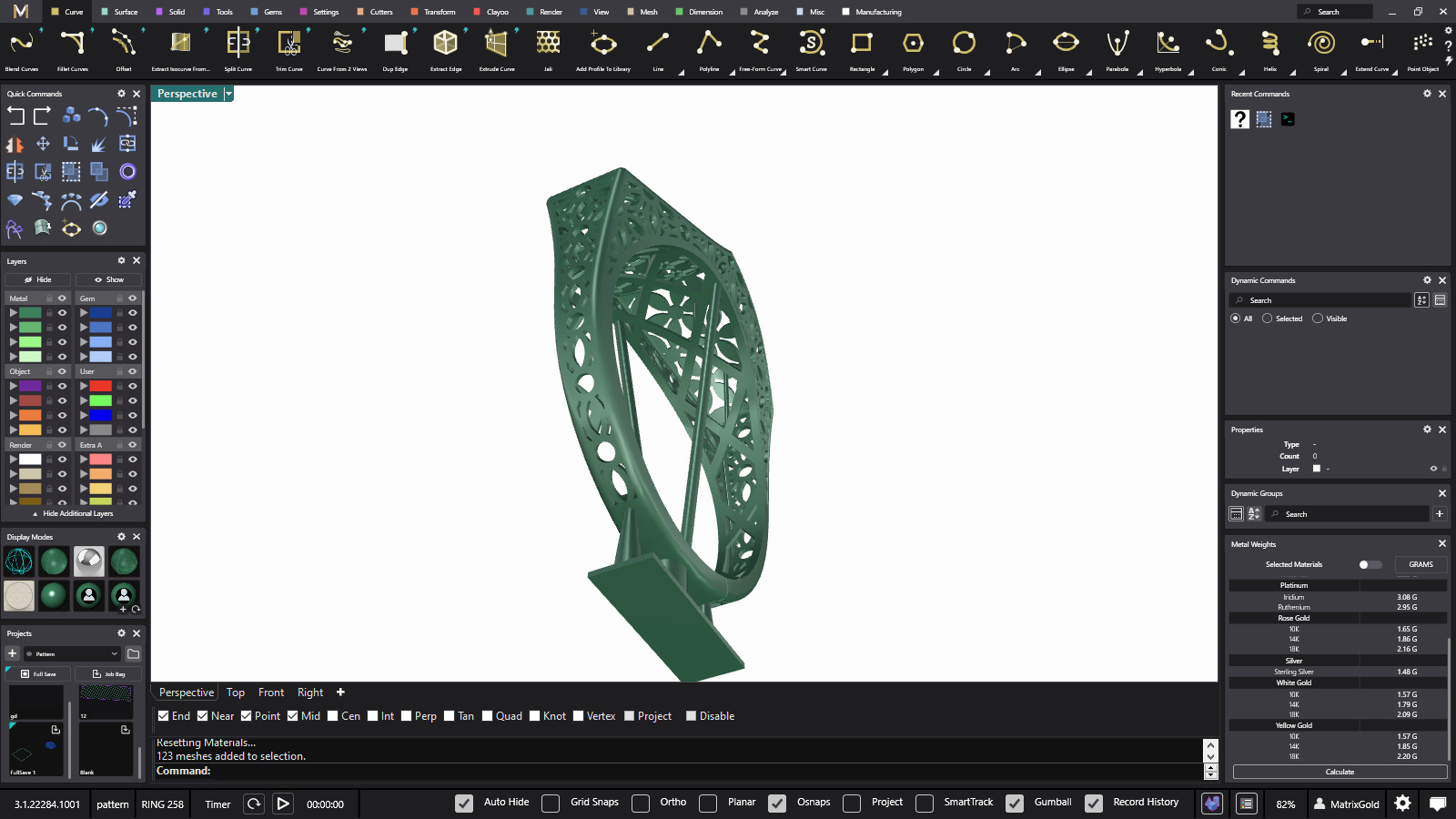Screen dimensions: 1456x819
Task: Activate the Trim Curve tool
Action: point(289,50)
